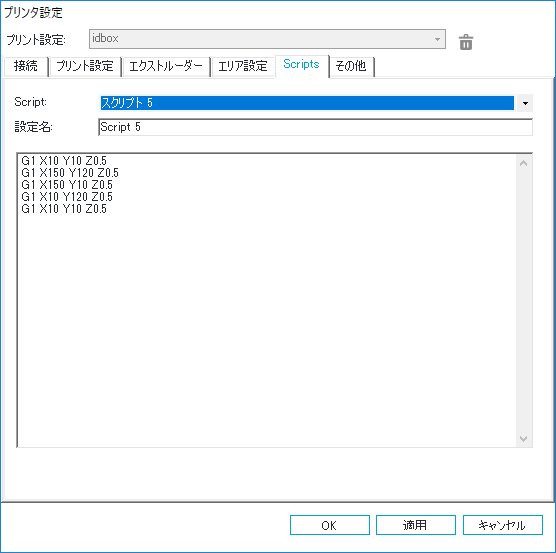
Task: Expand the Script selection dropdown arrow
Action: point(525,103)
